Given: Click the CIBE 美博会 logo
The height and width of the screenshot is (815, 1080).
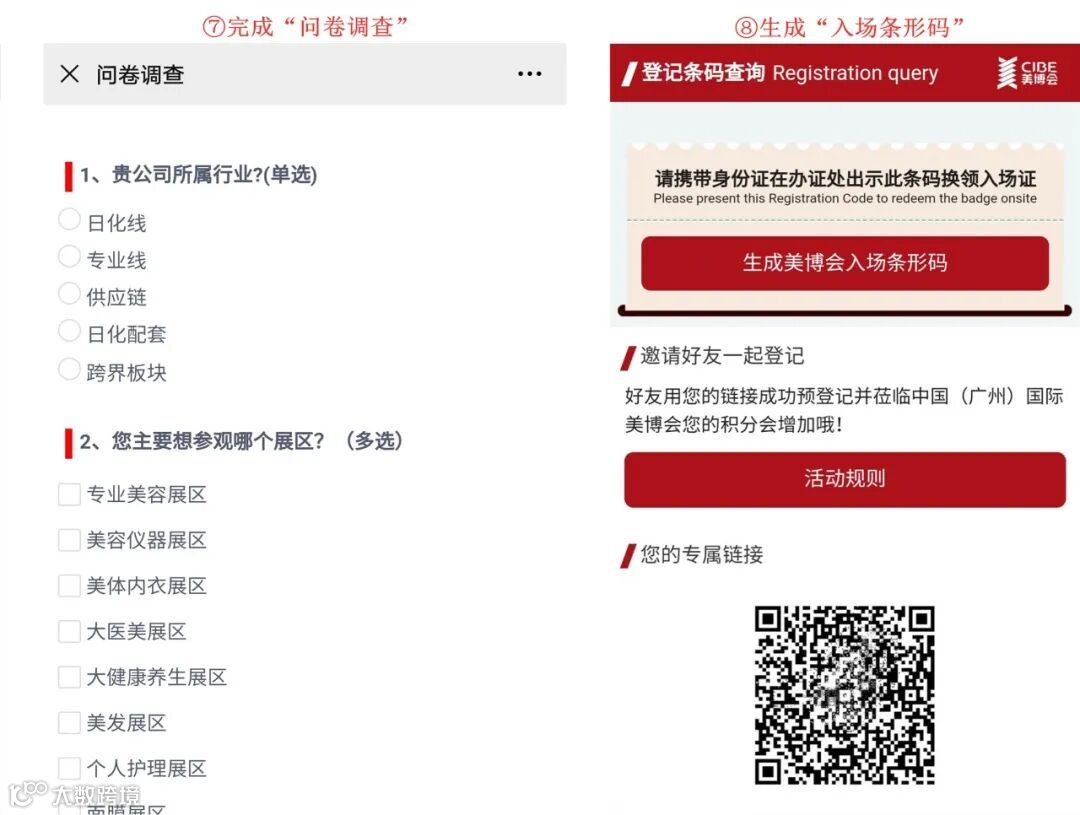Looking at the screenshot, I should 1026,73.
